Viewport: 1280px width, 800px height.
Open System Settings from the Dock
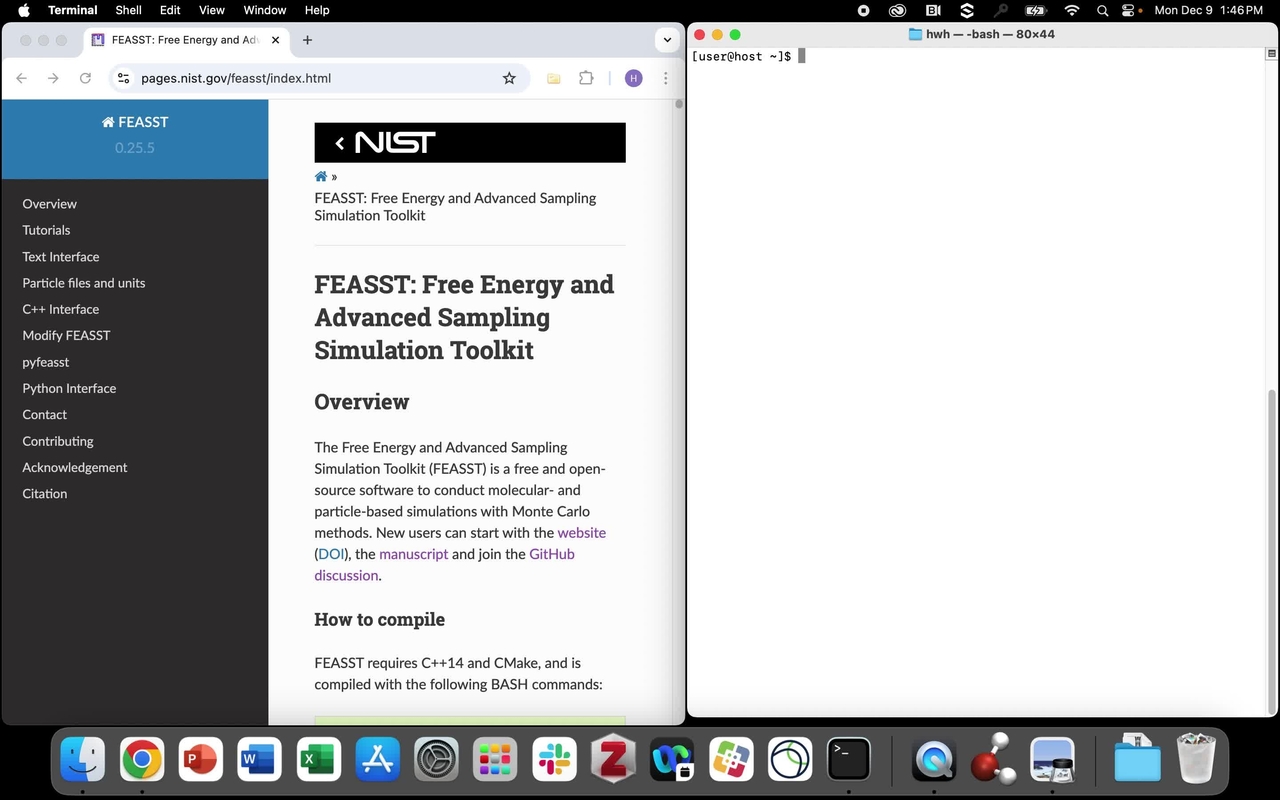[x=437, y=760]
